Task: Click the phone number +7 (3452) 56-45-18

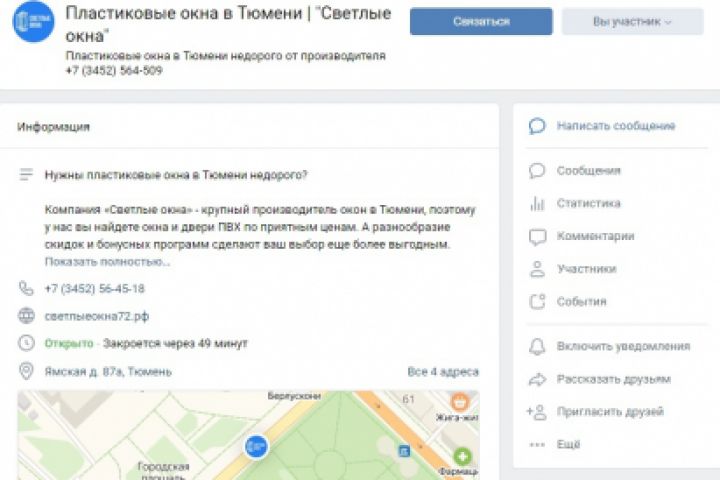Action: click(94, 289)
